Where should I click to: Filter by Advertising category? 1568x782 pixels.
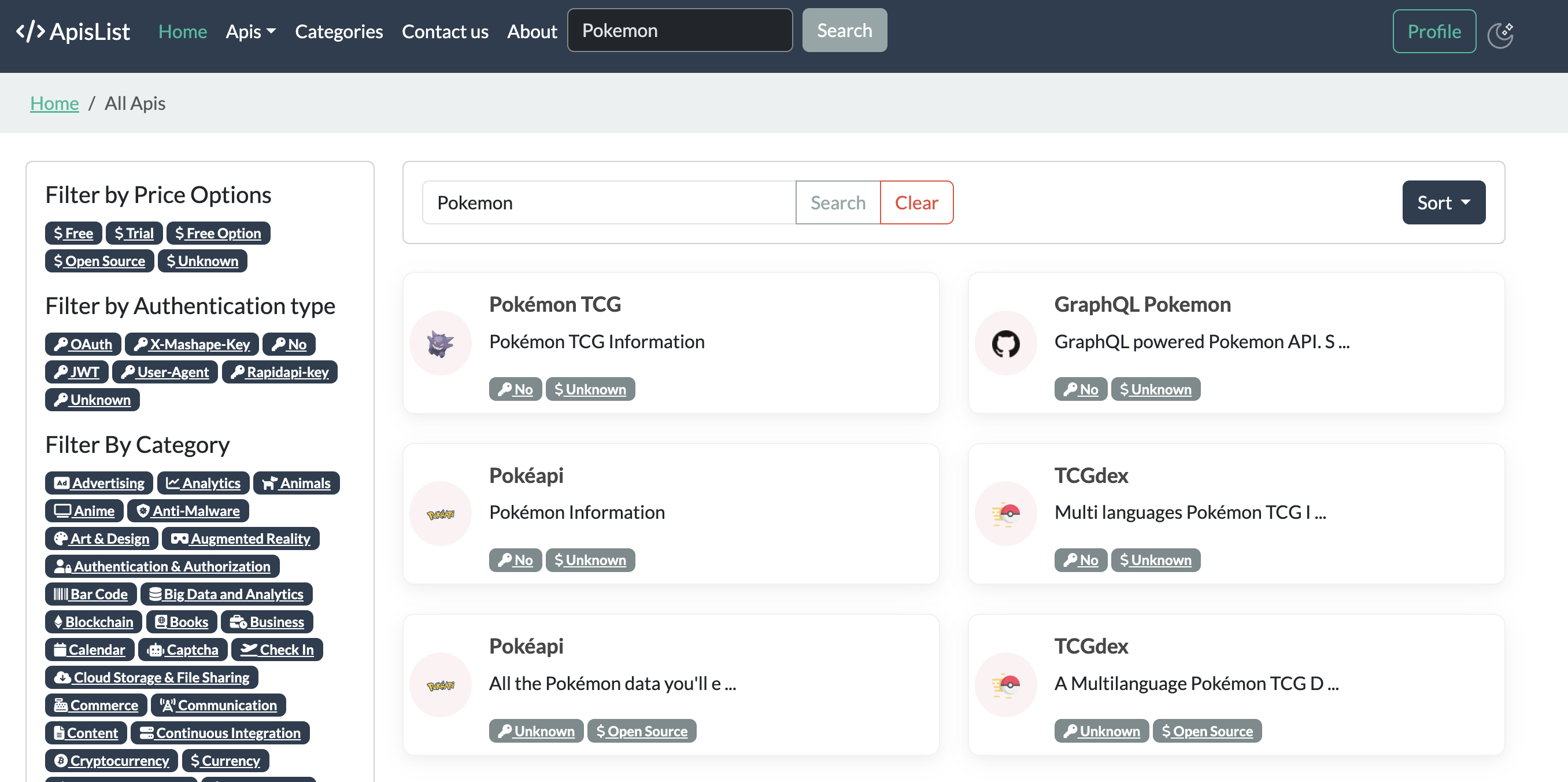point(99,483)
